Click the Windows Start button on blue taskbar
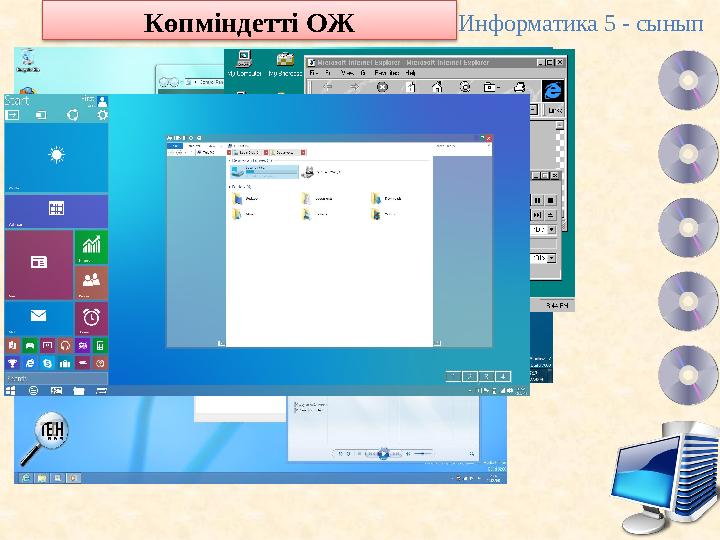The width and height of the screenshot is (720, 540). pos(11,391)
